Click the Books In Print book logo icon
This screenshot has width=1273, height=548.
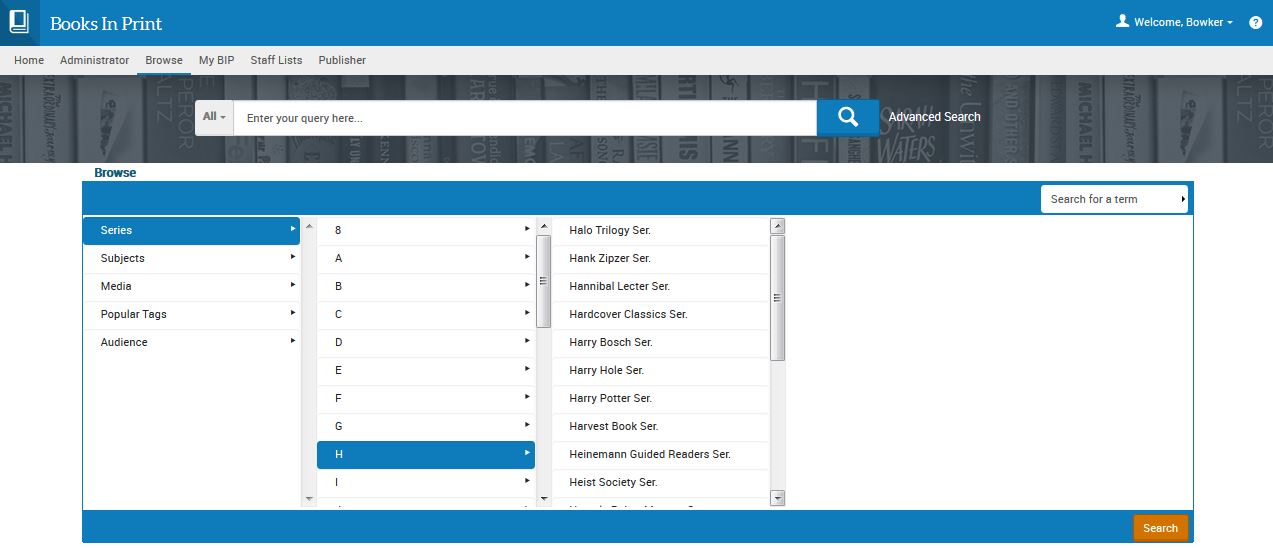click(x=19, y=22)
